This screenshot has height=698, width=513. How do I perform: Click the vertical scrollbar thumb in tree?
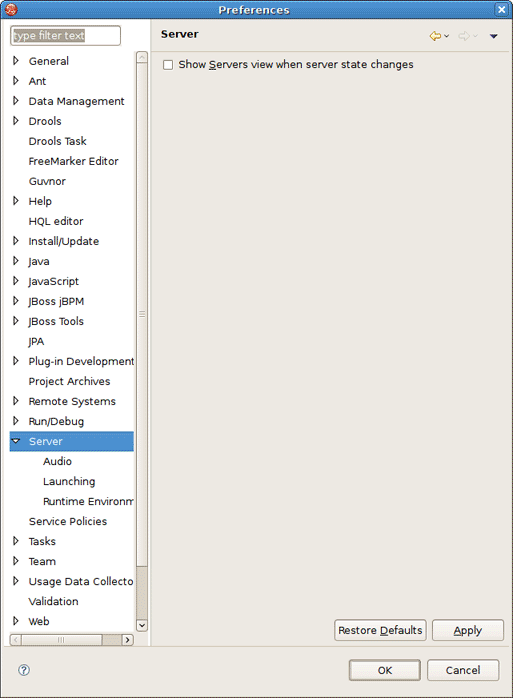pyautogui.click(x=142, y=314)
